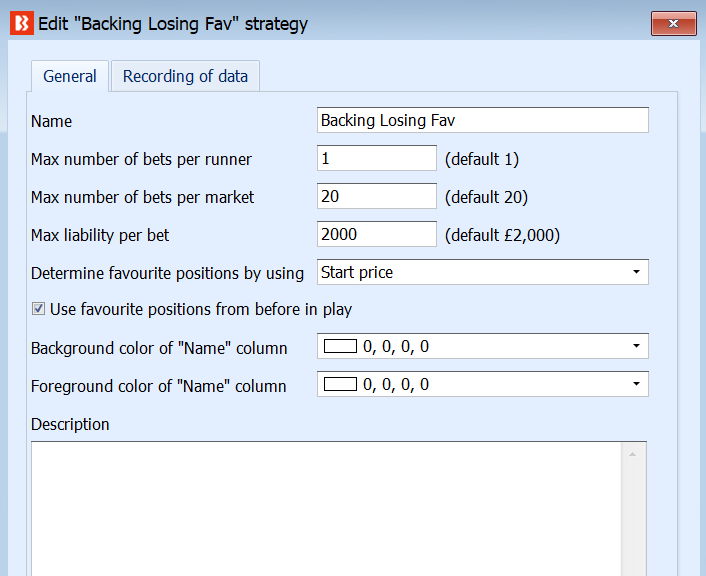Image resolution: width=706 pixels, height=576 pixels.
Task: Focus the Max number of bets per runner field
Action: pyautogui.click(x=377, y=158)
